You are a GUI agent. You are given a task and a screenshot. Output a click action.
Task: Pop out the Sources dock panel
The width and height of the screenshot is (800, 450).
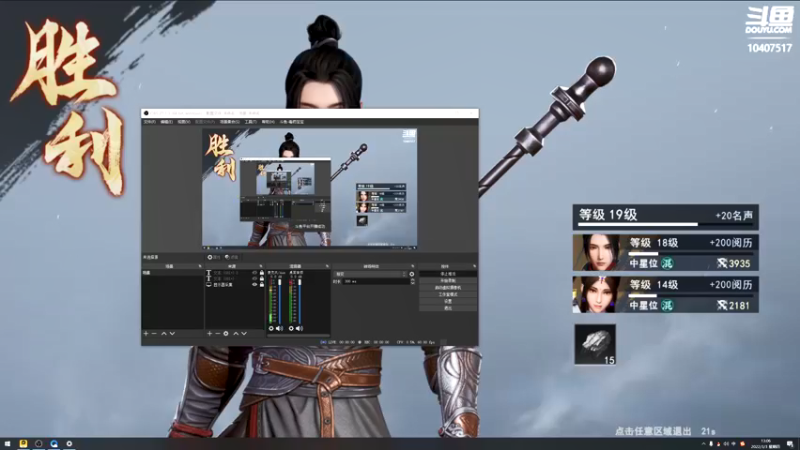point(261,266)
